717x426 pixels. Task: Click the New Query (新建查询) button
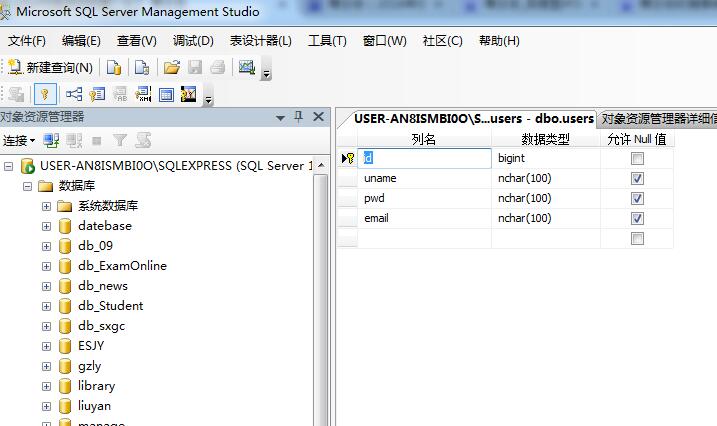[x=50, y=68]
